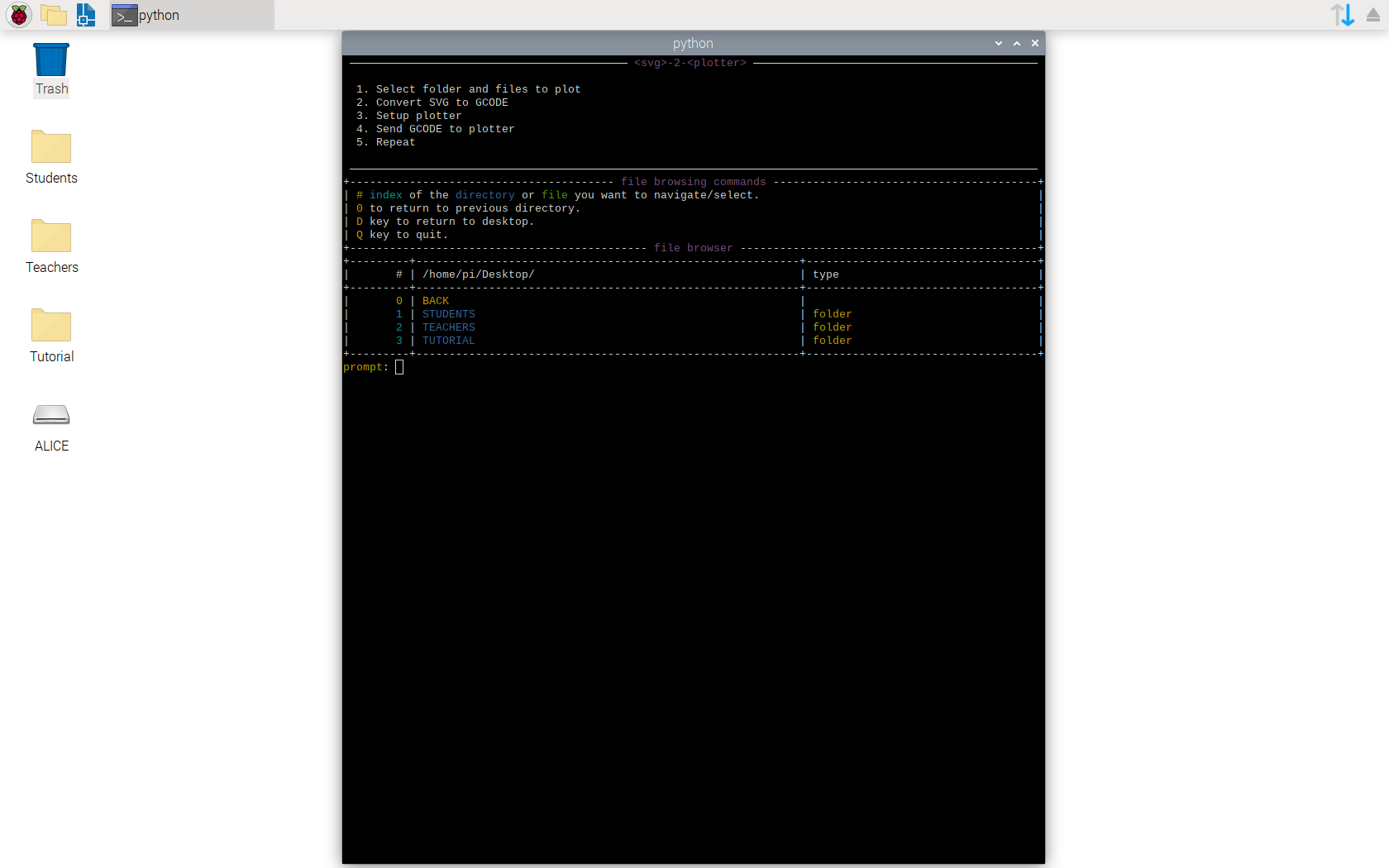Click 'Setup plotter' line
This screenshot has height=868, width=1389.
(409, 116)
